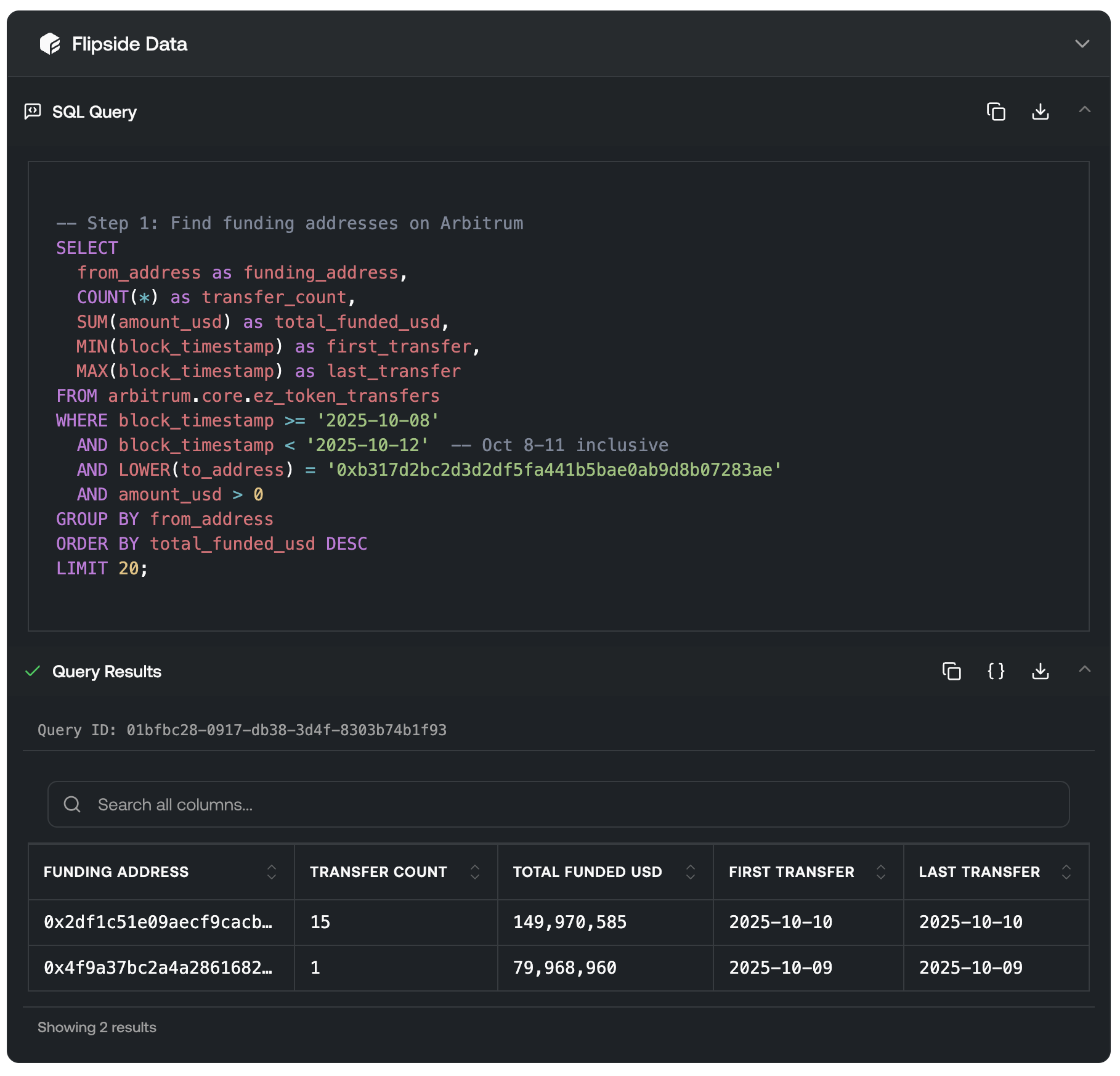Click the 'LIMIT 20;' line
Screen dimensions: 1120x1076
click(x=102, y=568)
